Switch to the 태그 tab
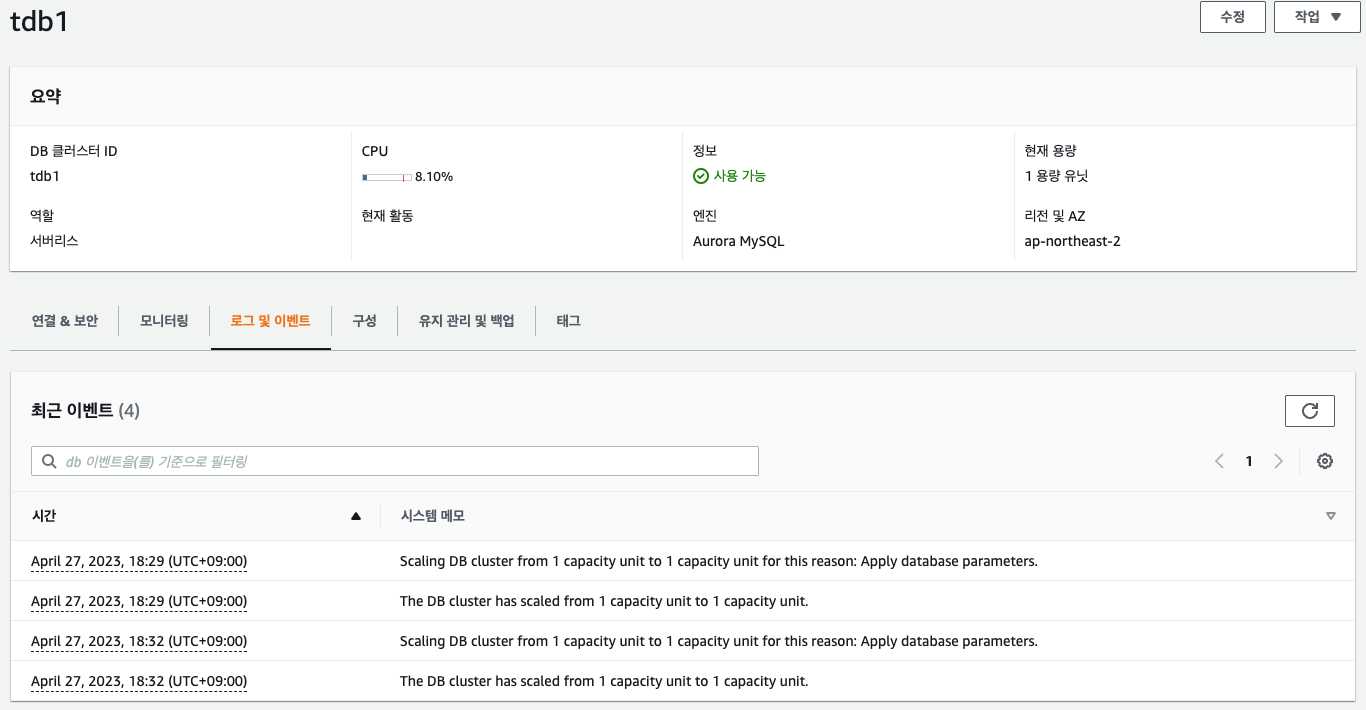Screen dimensions: 1366x710 568,321
